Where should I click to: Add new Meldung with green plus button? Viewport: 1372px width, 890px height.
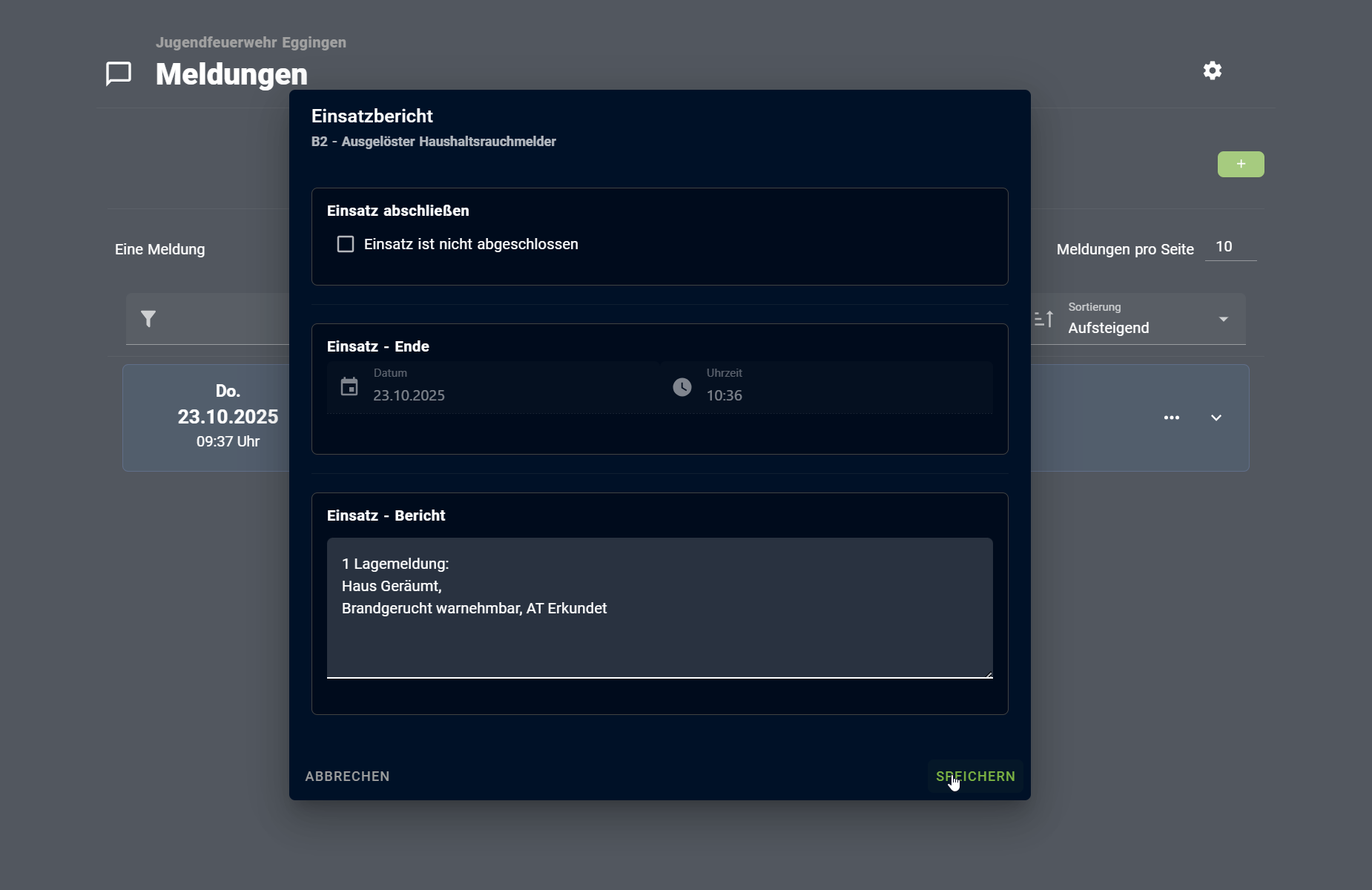point(1241,164)
